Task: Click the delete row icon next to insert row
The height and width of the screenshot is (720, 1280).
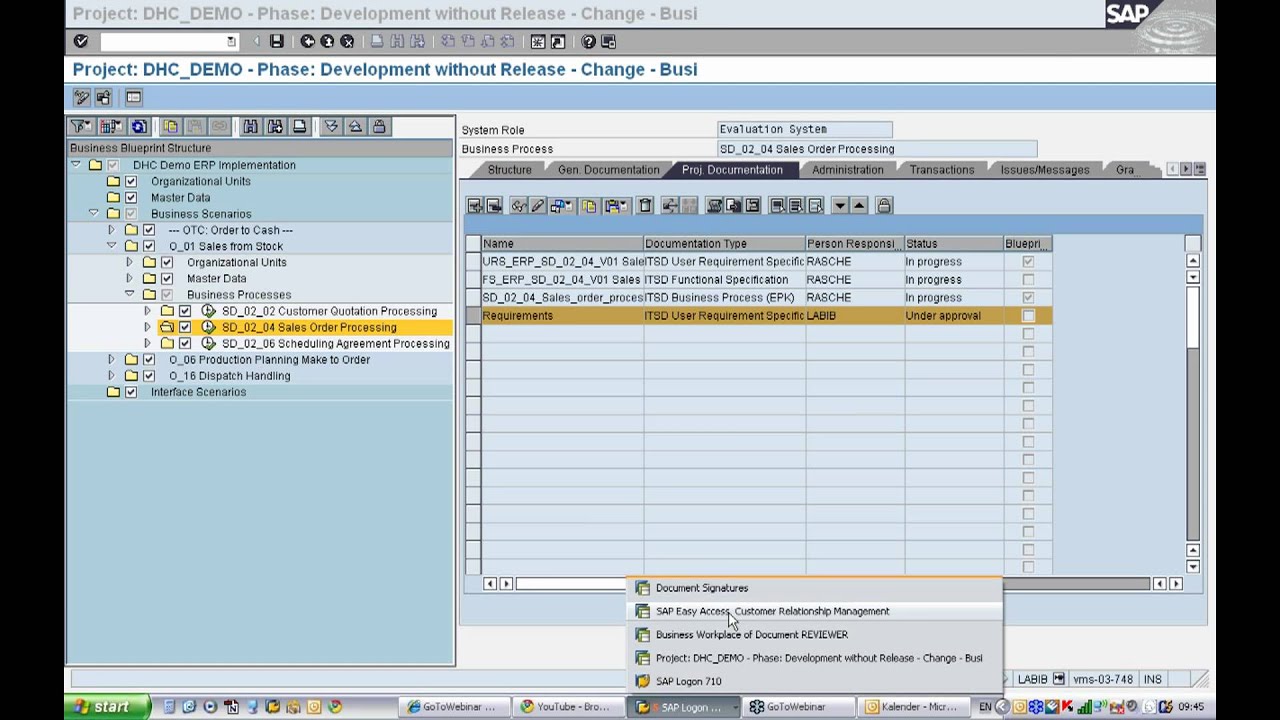Action: 494,206
